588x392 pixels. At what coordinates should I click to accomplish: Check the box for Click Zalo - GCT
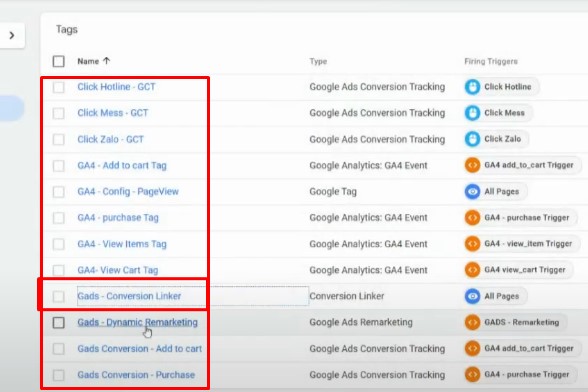tap(58, 140)
